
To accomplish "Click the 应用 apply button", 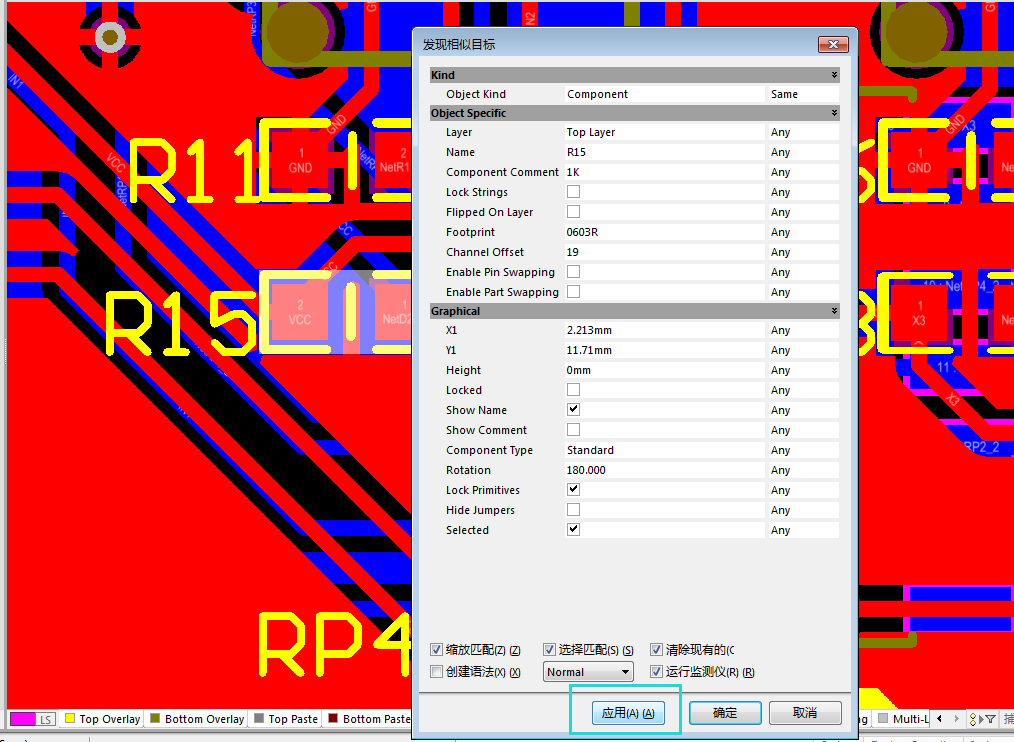I will point(627,713).
